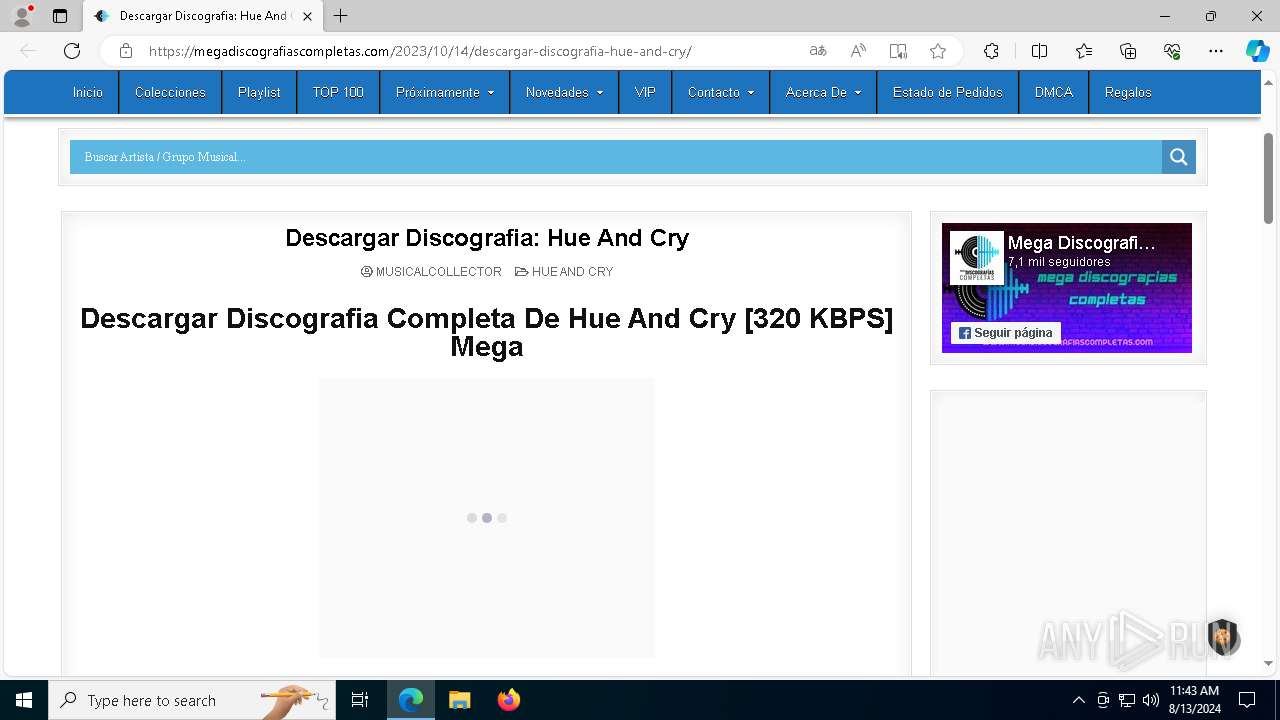
Task: Add page to favorites star icon
Action: [x=937, y=51]
